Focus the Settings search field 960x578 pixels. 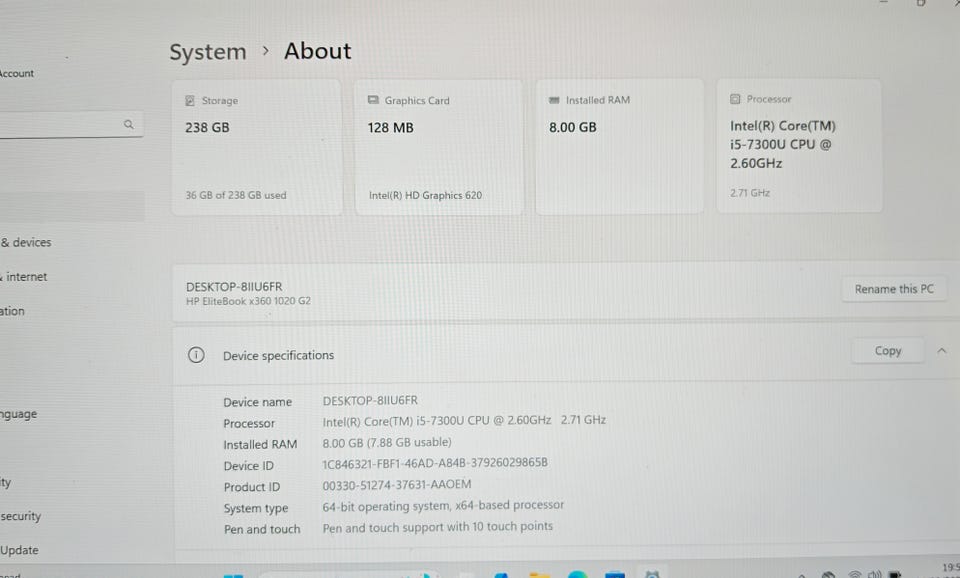[72, 124]
